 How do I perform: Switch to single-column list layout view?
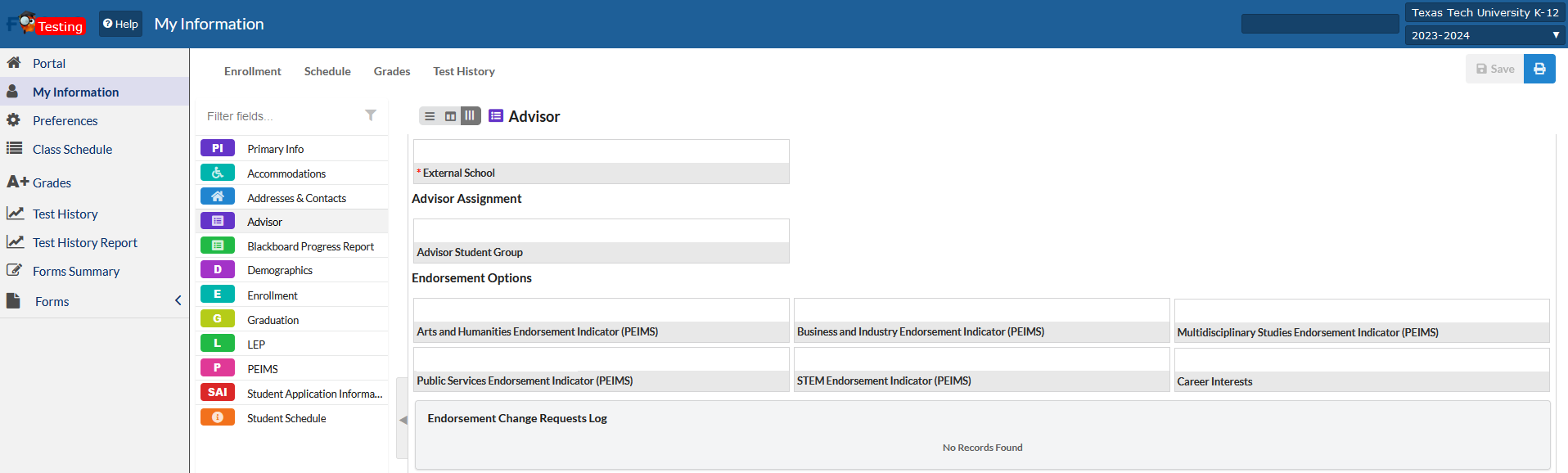click(x=430, y=116)
